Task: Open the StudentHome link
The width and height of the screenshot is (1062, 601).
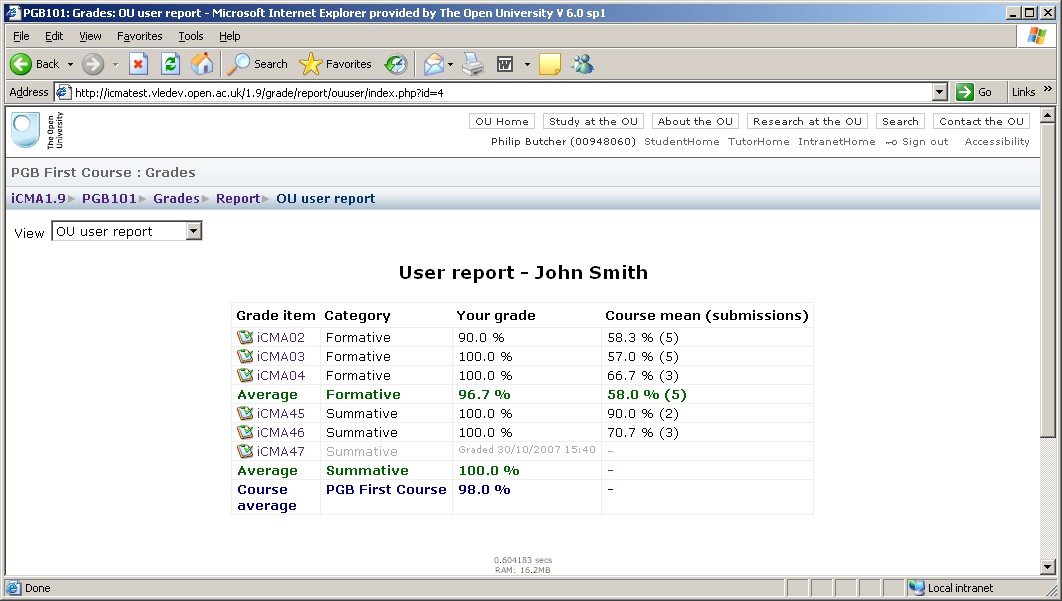Action: 681,141
